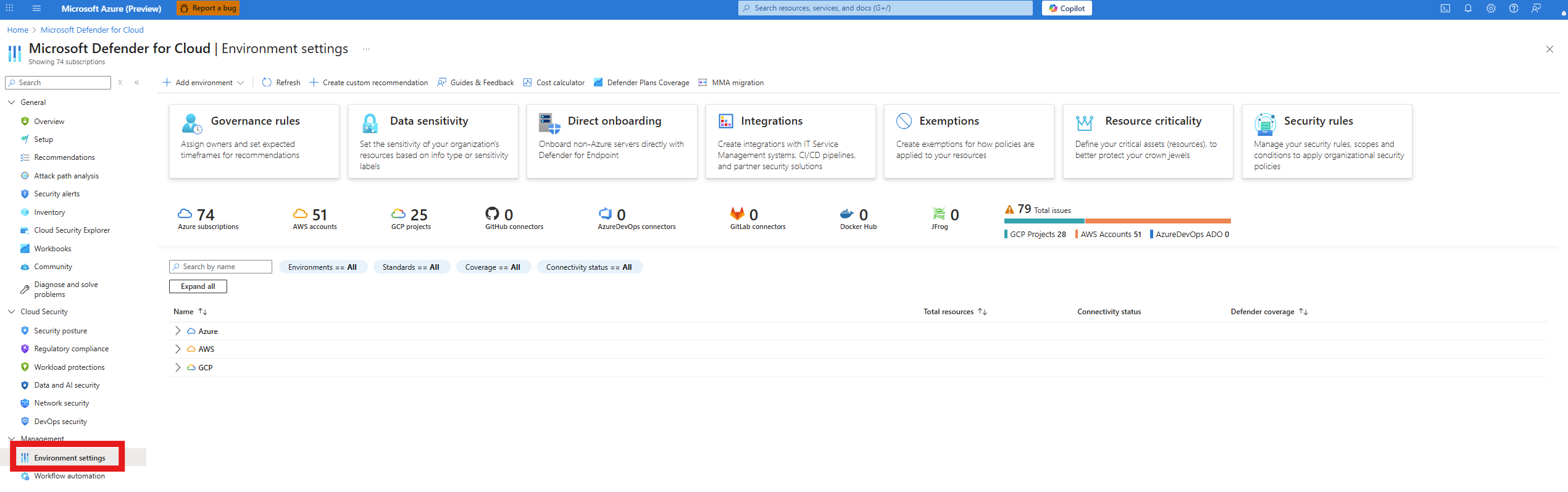1568x492 pixels.
Task: Open the Environments == All filter
Action: [x=323, y=267]
